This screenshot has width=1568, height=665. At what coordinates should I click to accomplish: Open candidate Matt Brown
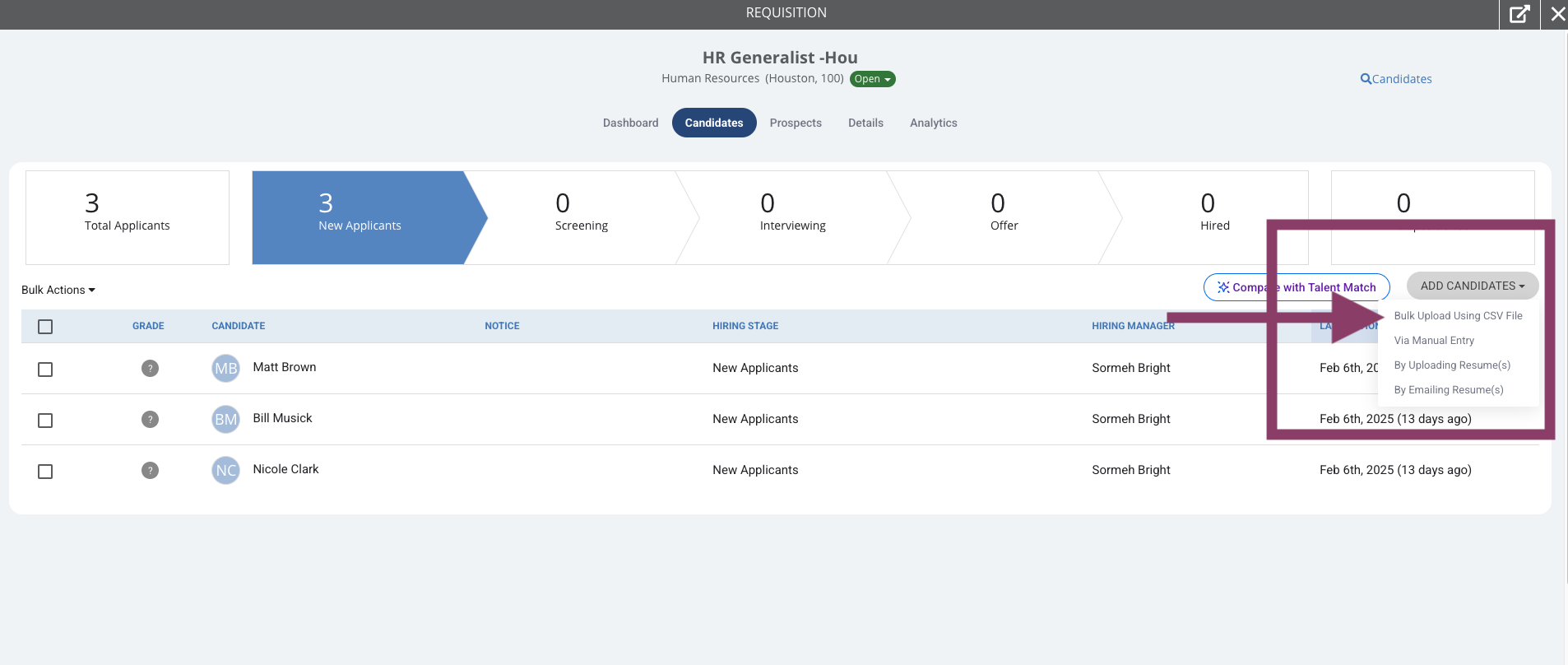tap(285, 367)
